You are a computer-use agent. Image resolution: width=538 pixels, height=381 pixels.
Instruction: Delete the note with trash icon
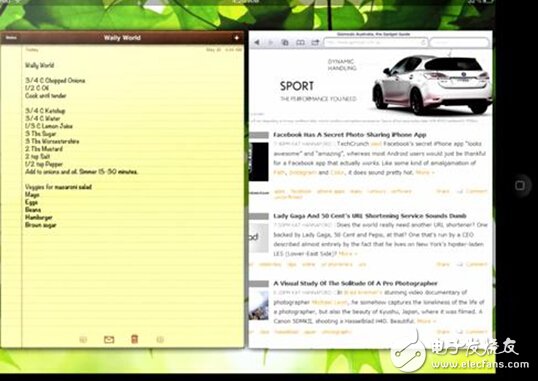coord(134,339)
